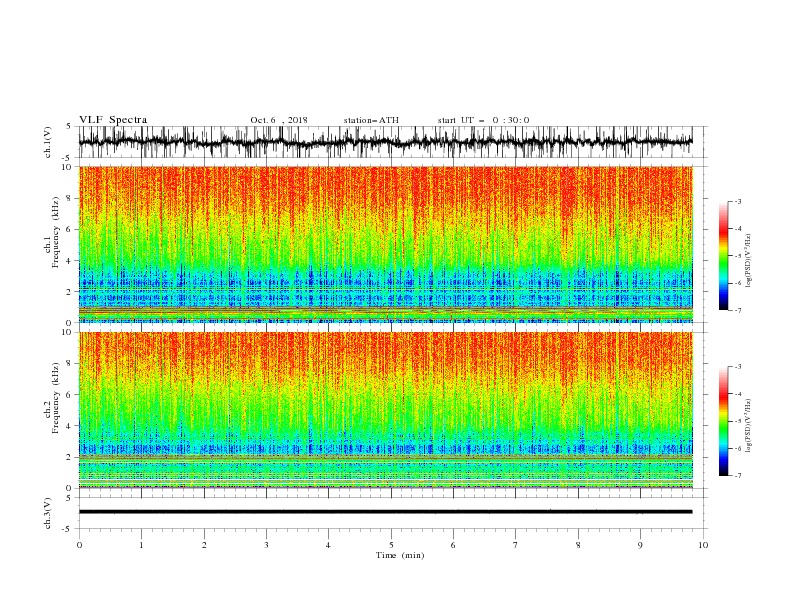Click the ch.2 spectrogram color scale bar

coord(723,421)
